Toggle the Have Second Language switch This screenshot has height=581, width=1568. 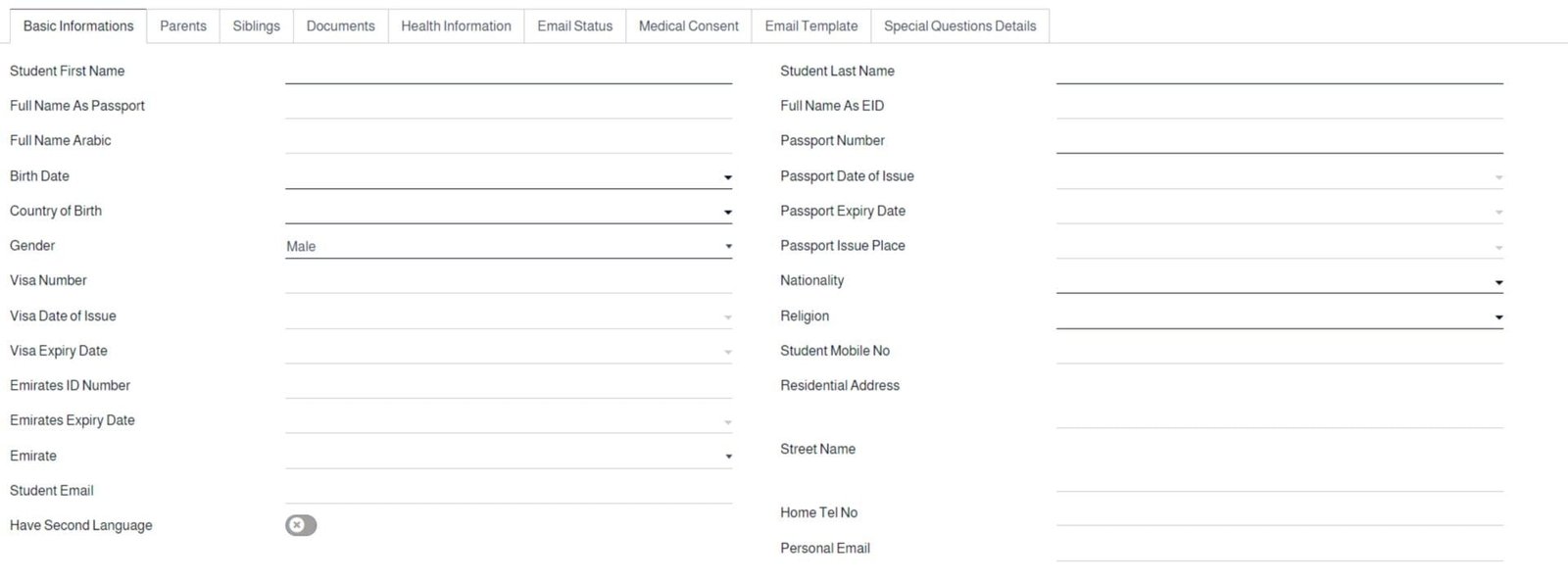click(301, 525)
